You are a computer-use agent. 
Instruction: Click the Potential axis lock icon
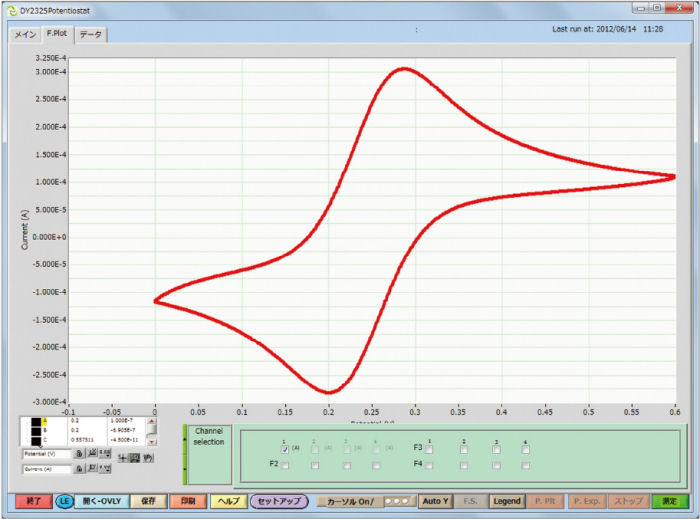tap(79, 453)
